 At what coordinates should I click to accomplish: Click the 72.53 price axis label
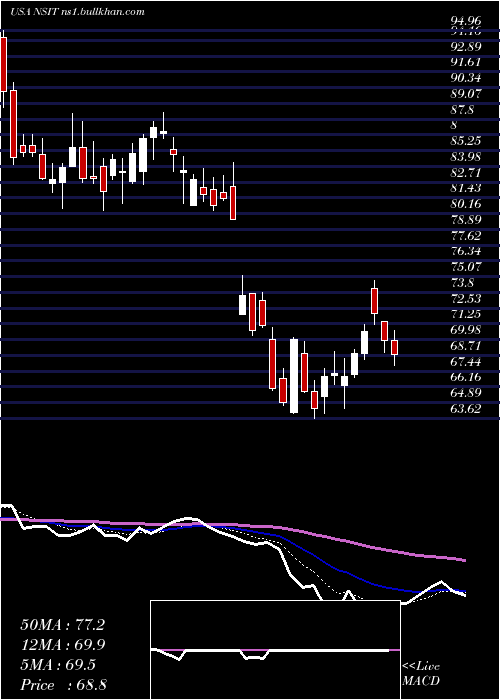coord(466,298)
